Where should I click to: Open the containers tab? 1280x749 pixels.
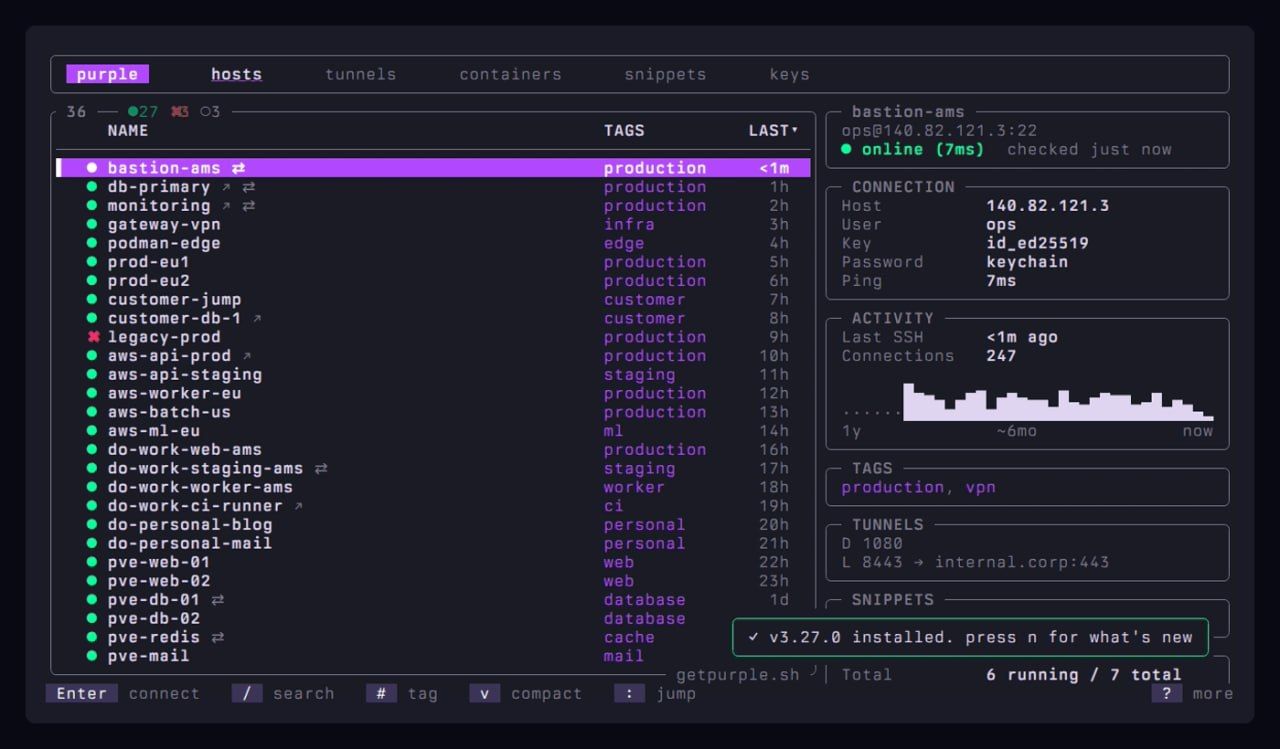[510, 74]
